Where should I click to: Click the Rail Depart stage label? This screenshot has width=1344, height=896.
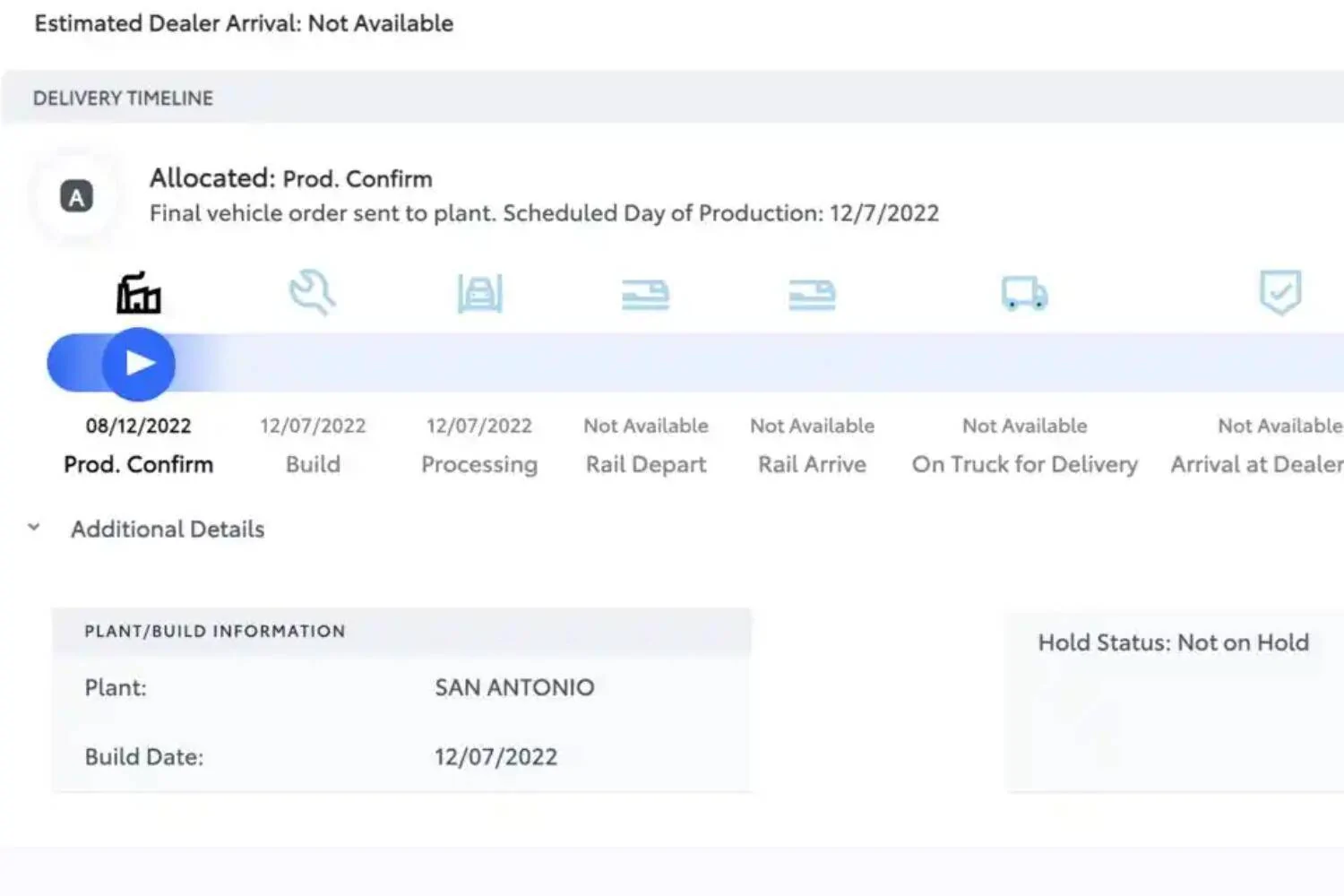[646, 464]
